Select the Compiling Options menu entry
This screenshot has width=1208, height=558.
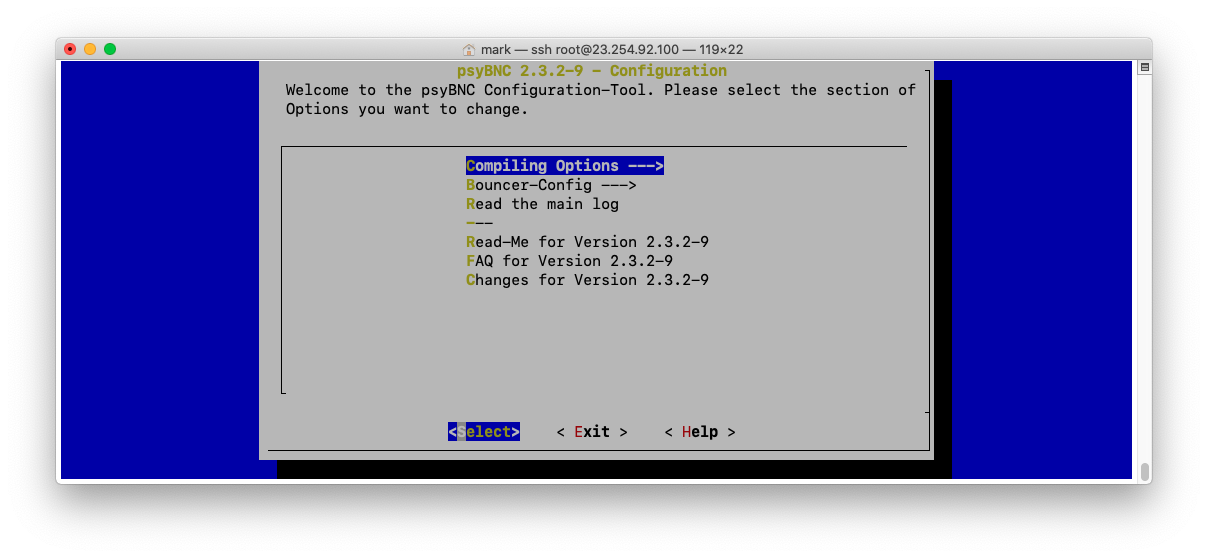pos(565,166)
